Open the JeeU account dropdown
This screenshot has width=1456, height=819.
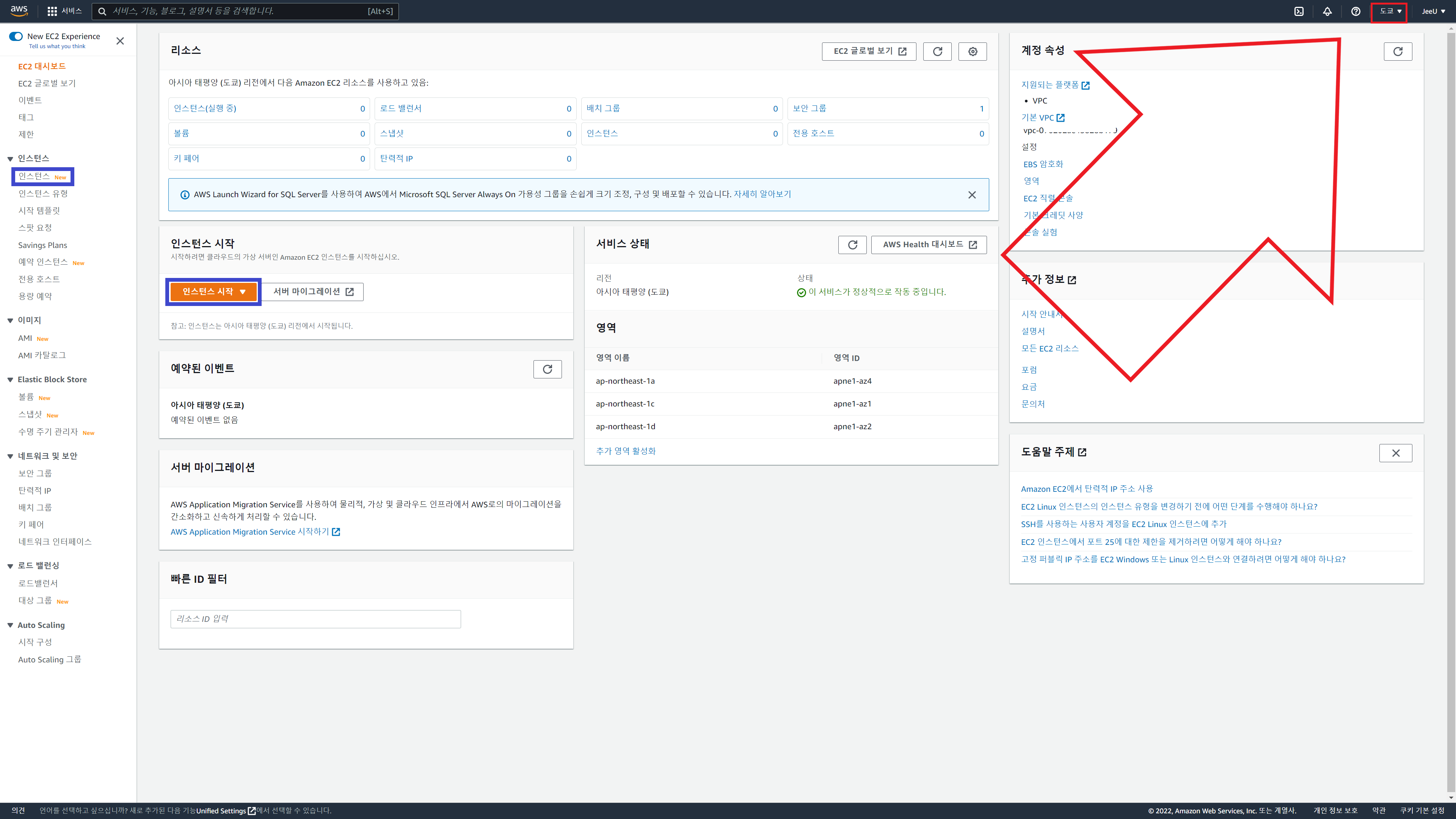pyautogui.click(x=1433, y=11)
